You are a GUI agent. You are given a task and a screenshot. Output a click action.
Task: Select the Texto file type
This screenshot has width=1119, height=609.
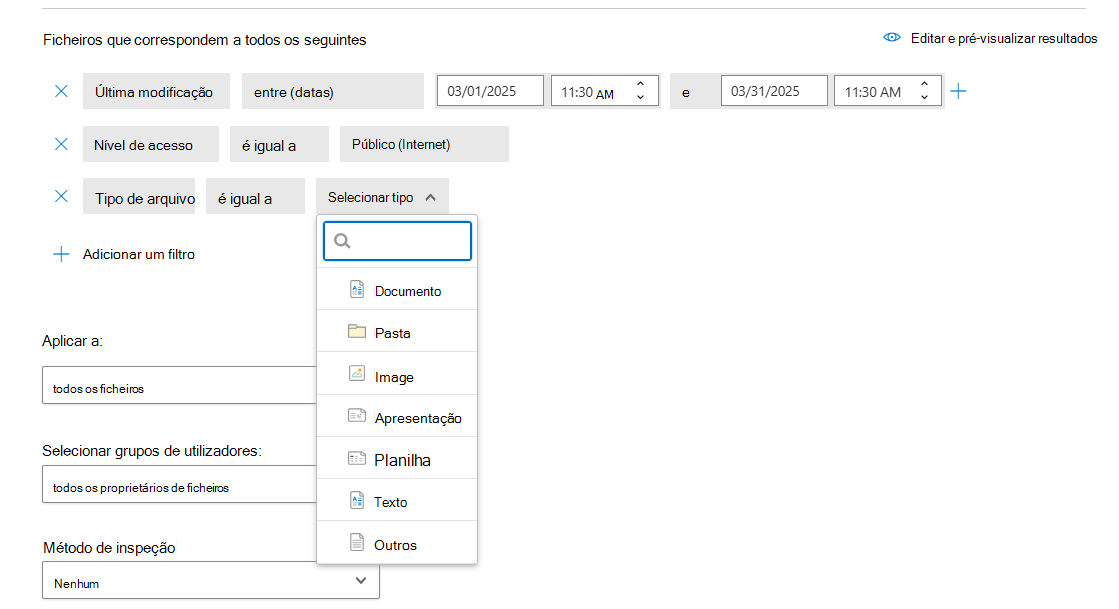(x=390, y=502)
